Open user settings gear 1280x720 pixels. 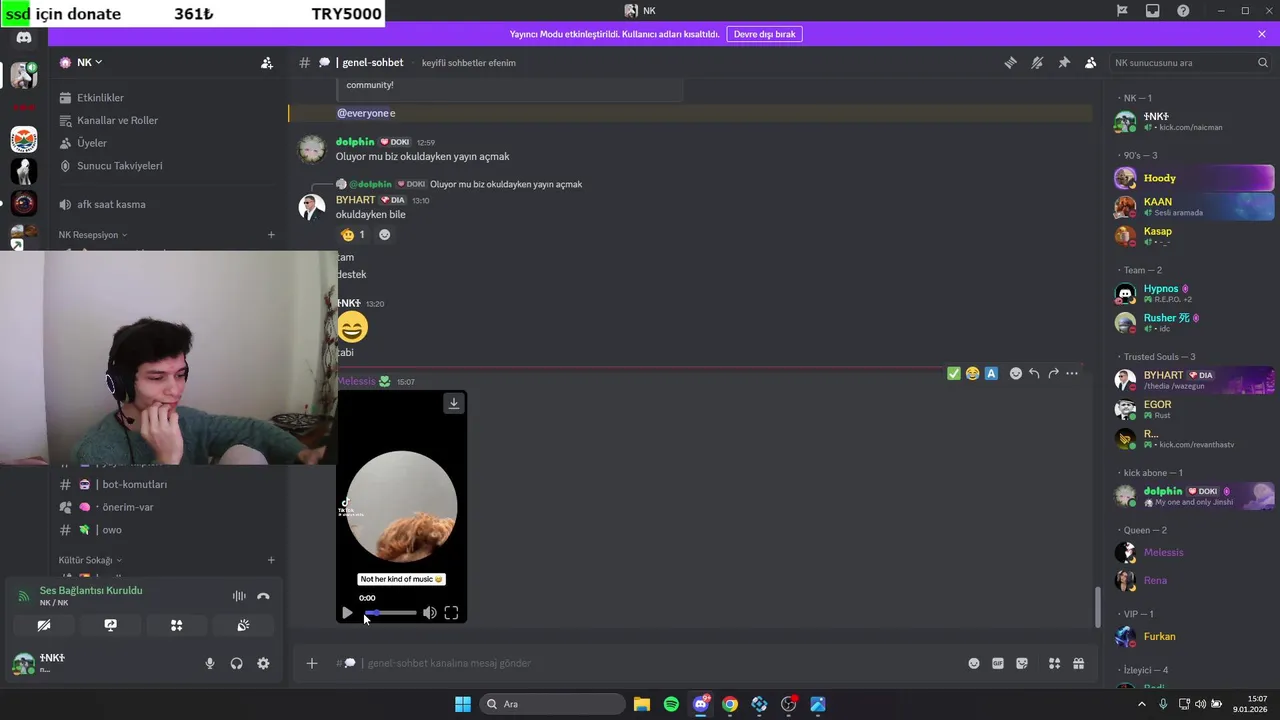(263, 663)
